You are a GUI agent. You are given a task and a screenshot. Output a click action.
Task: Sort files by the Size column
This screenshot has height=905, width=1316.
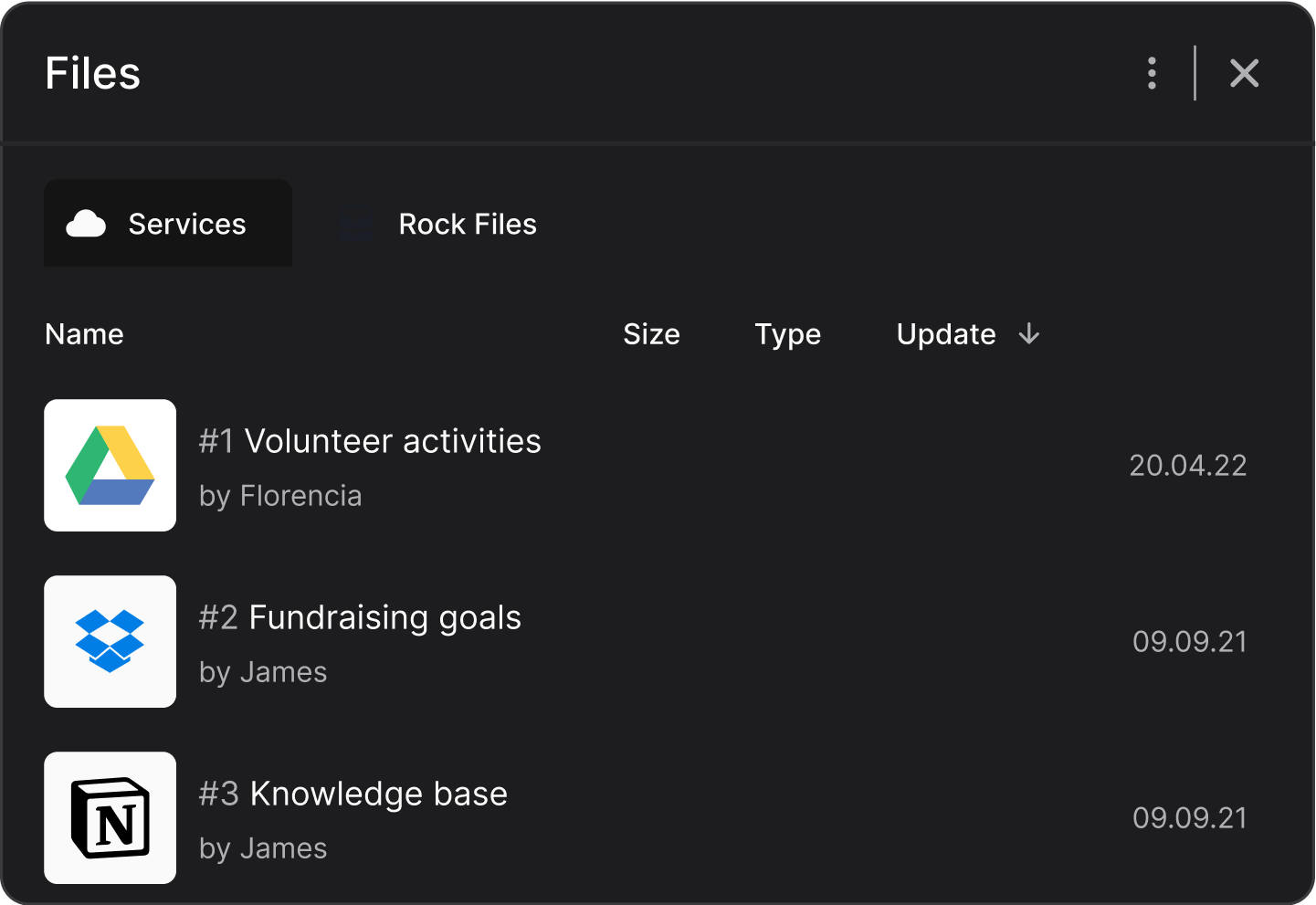pos(651,334)
